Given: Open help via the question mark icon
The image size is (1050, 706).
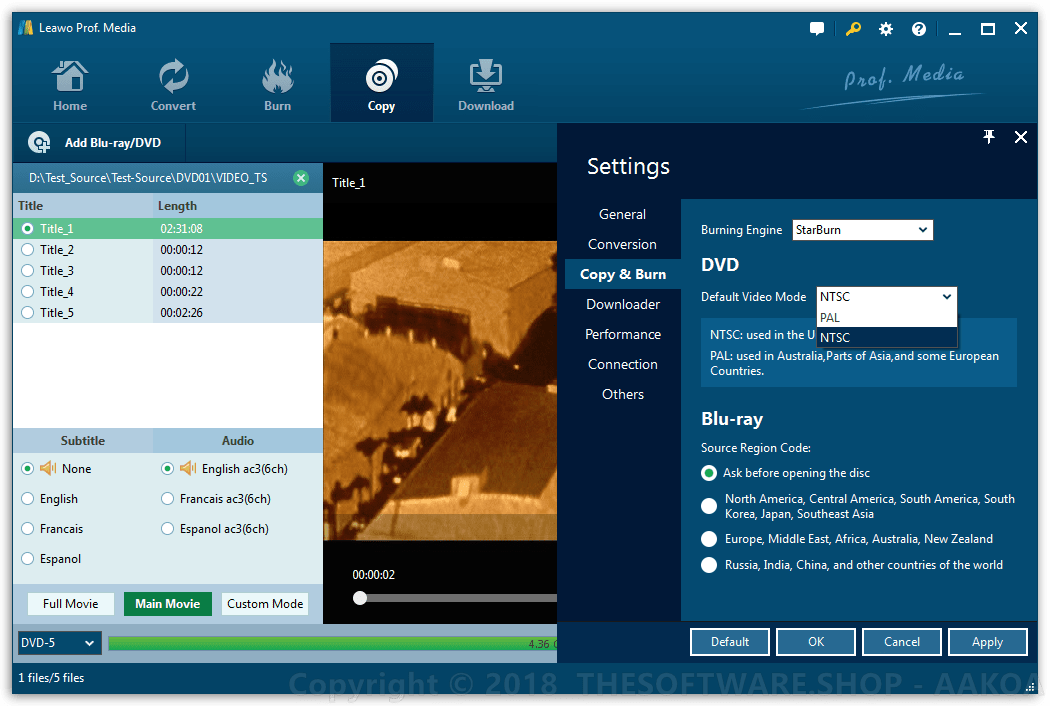Looking at the screenshot, I should tap(918, 29).
